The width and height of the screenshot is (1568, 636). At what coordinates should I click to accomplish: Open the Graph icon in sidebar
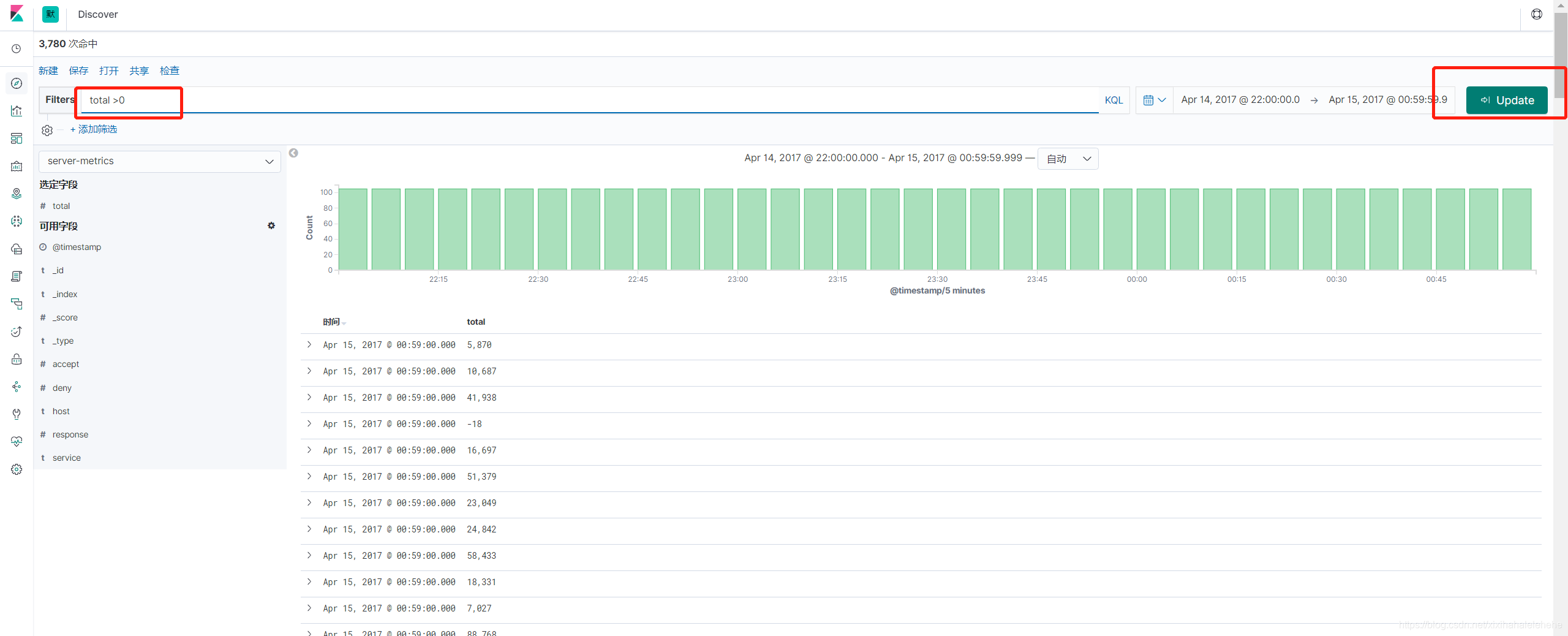pos(17,387)
